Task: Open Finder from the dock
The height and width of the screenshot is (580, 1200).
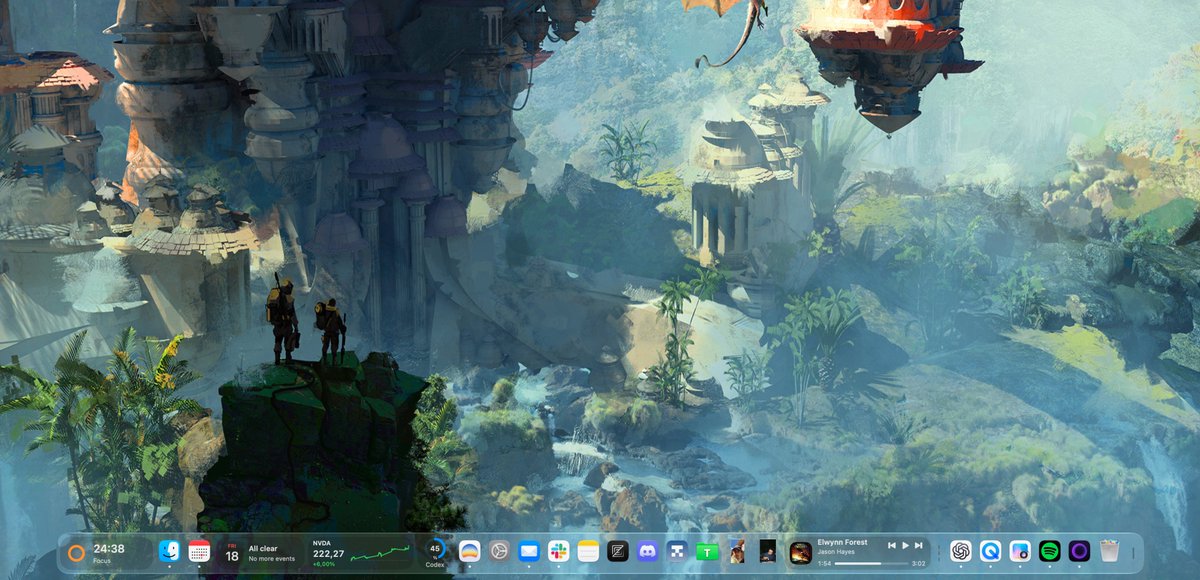Action: 169,551
